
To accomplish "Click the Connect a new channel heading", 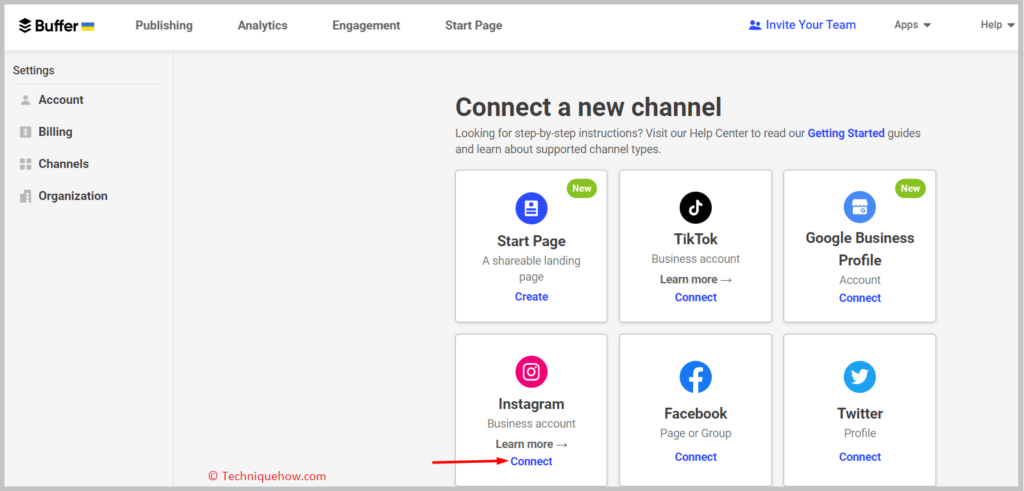I will (588, 107).
